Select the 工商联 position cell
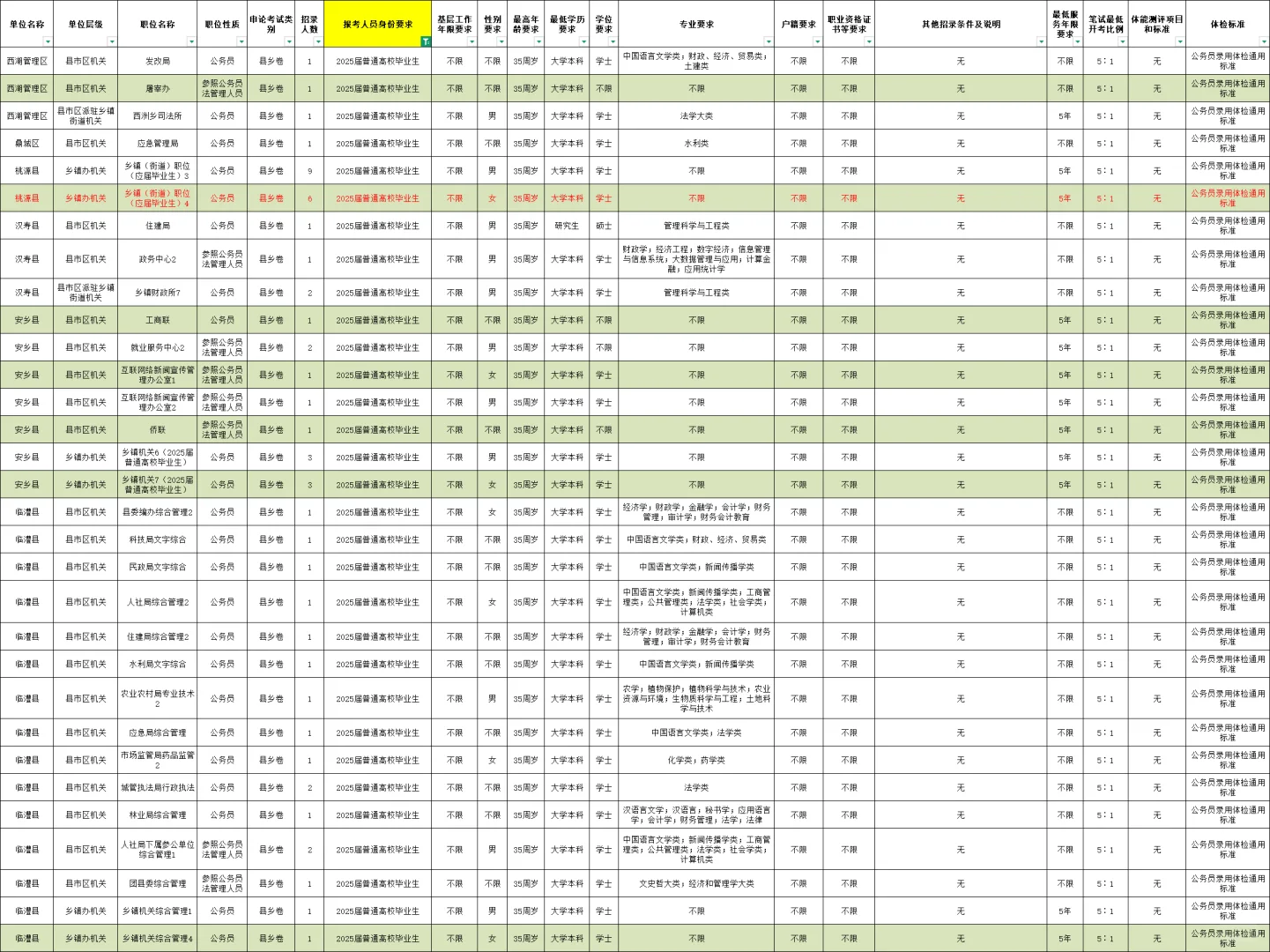1270x952 pixels. (158, 320)
